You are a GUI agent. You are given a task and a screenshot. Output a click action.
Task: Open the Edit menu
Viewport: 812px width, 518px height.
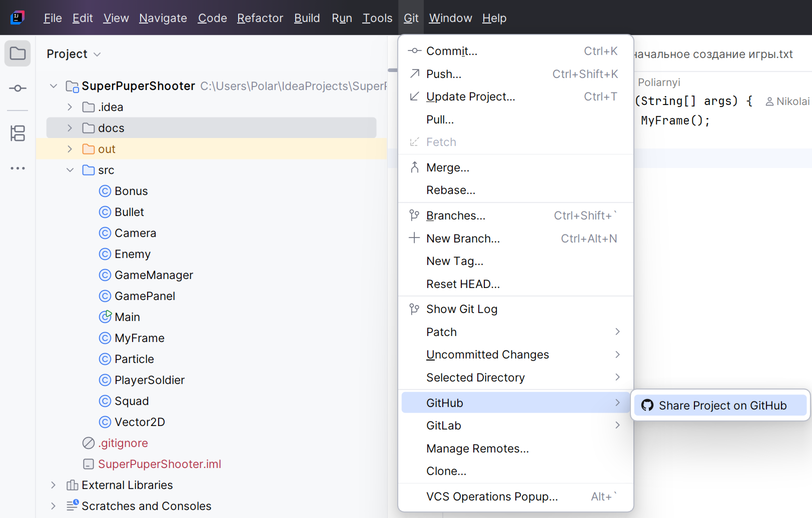(x=82, y=18)
